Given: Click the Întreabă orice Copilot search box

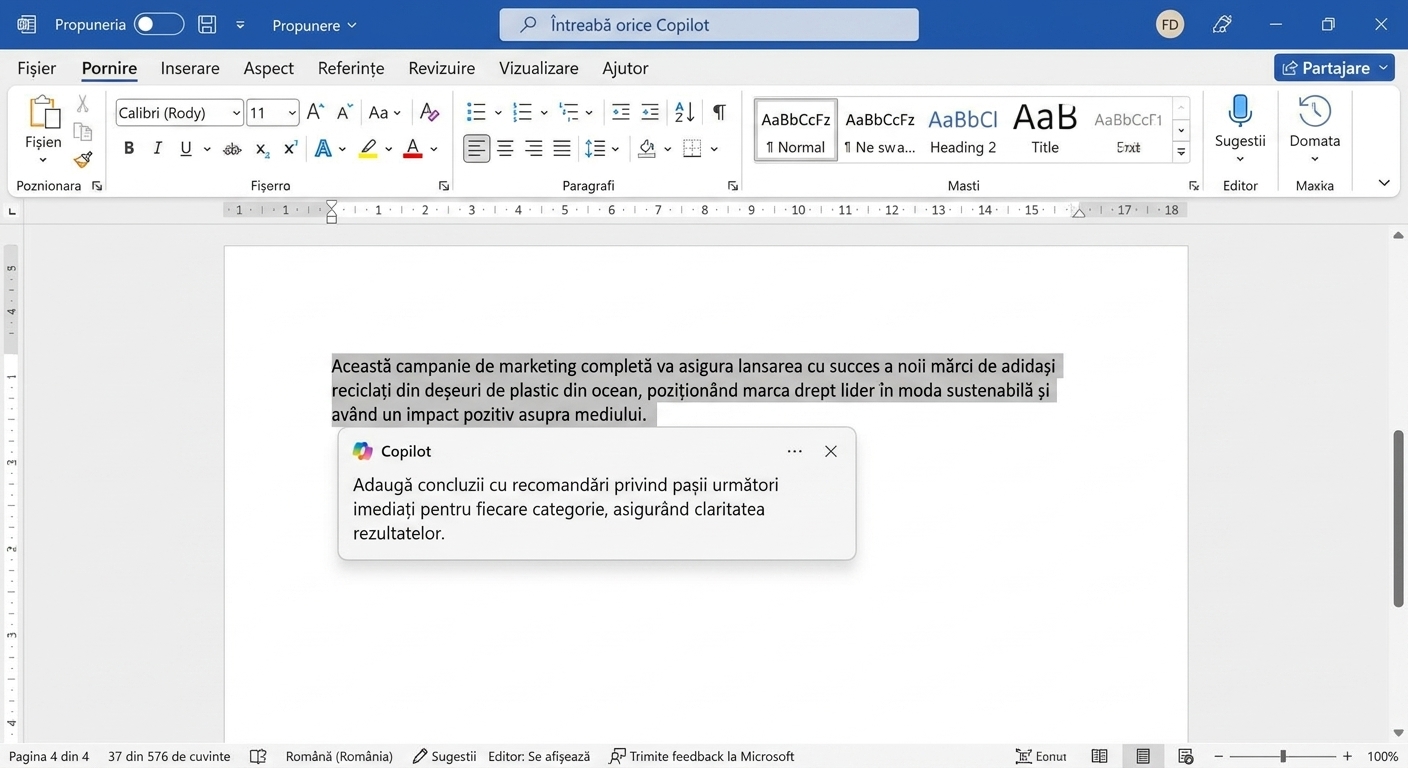Looking at the screenshot, I should [x=709, y=25].
